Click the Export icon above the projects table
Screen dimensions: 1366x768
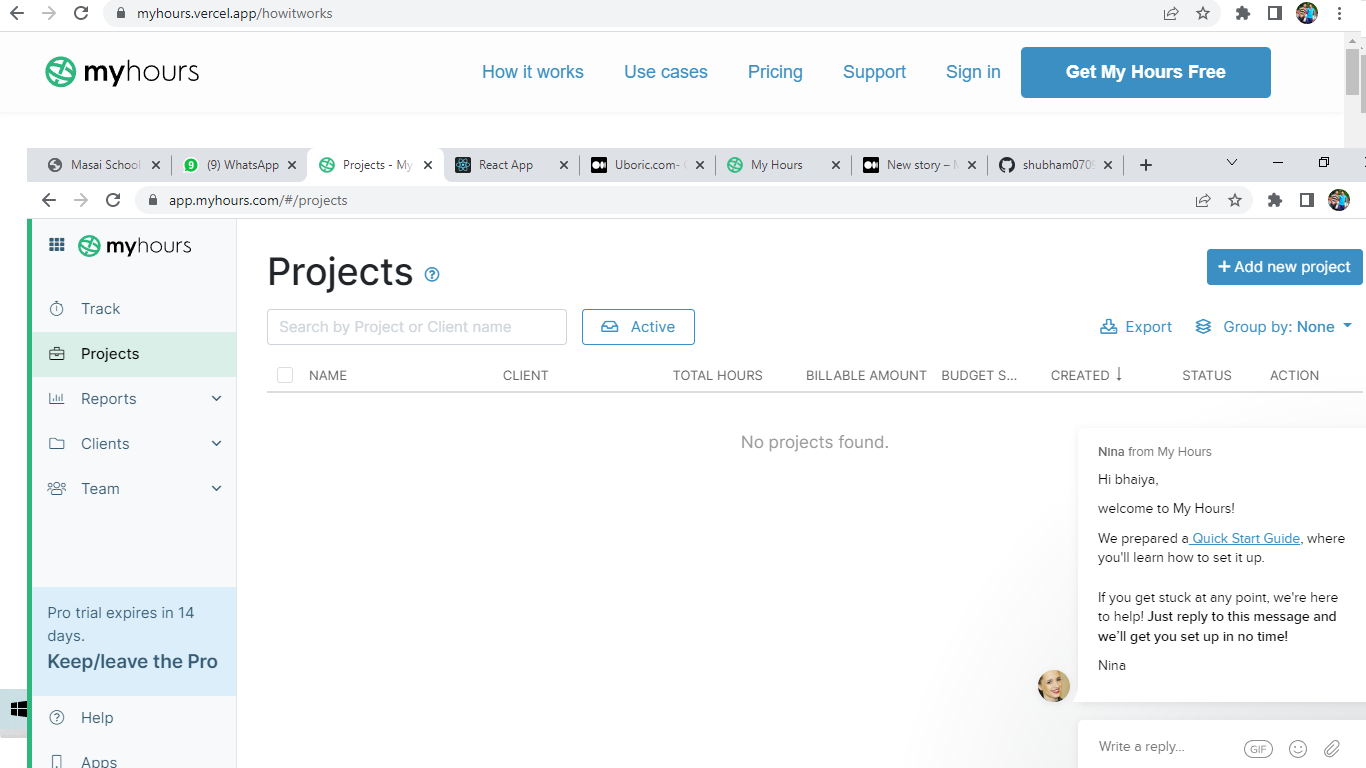coord(1108,326)
